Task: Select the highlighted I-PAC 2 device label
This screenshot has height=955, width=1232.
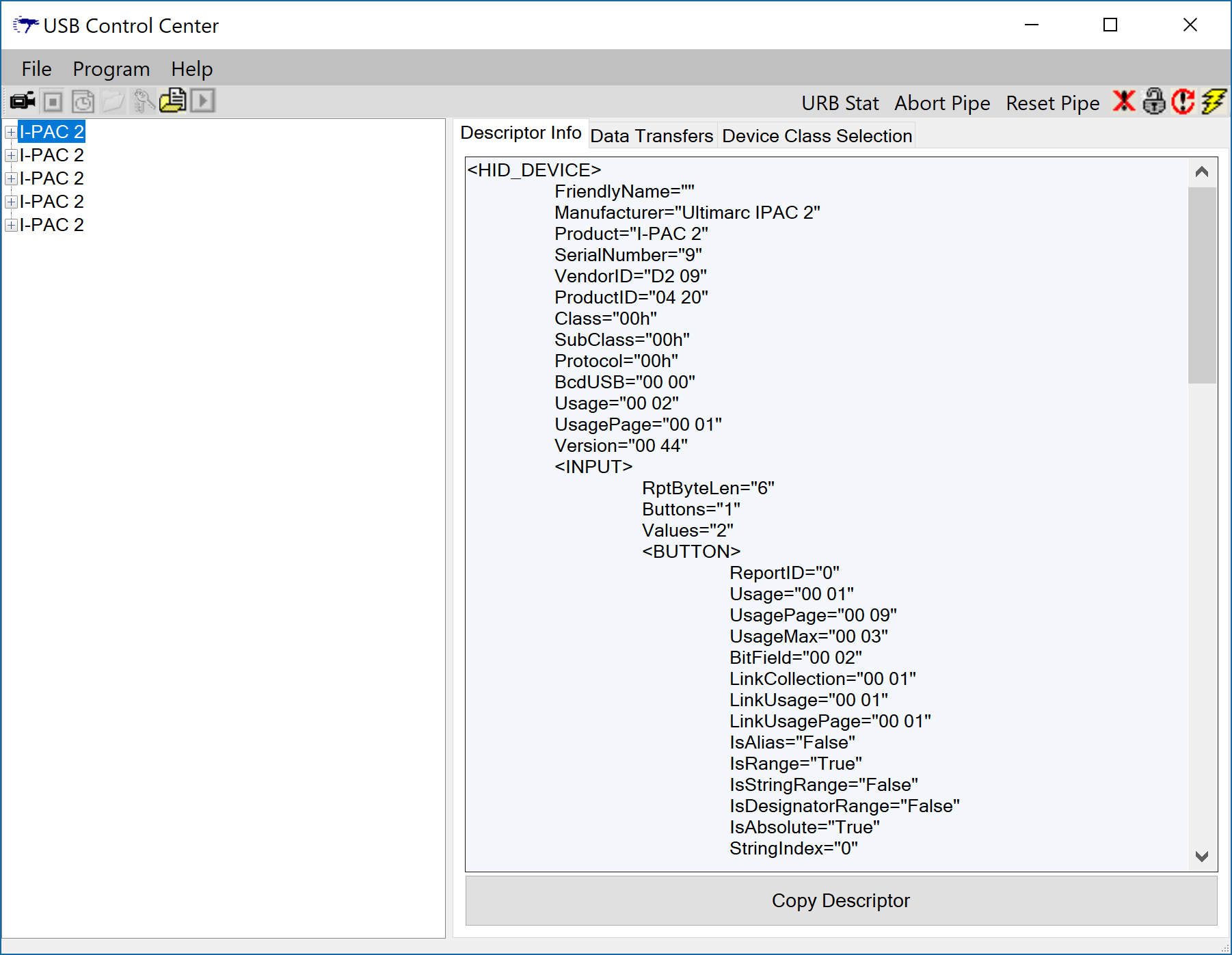Action: (x=51, y=132)
